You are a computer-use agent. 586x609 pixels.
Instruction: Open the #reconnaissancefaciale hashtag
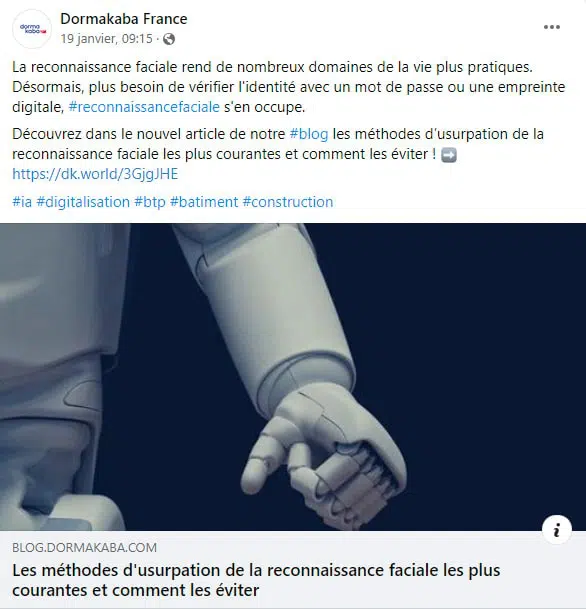click(x=144, y=107)
